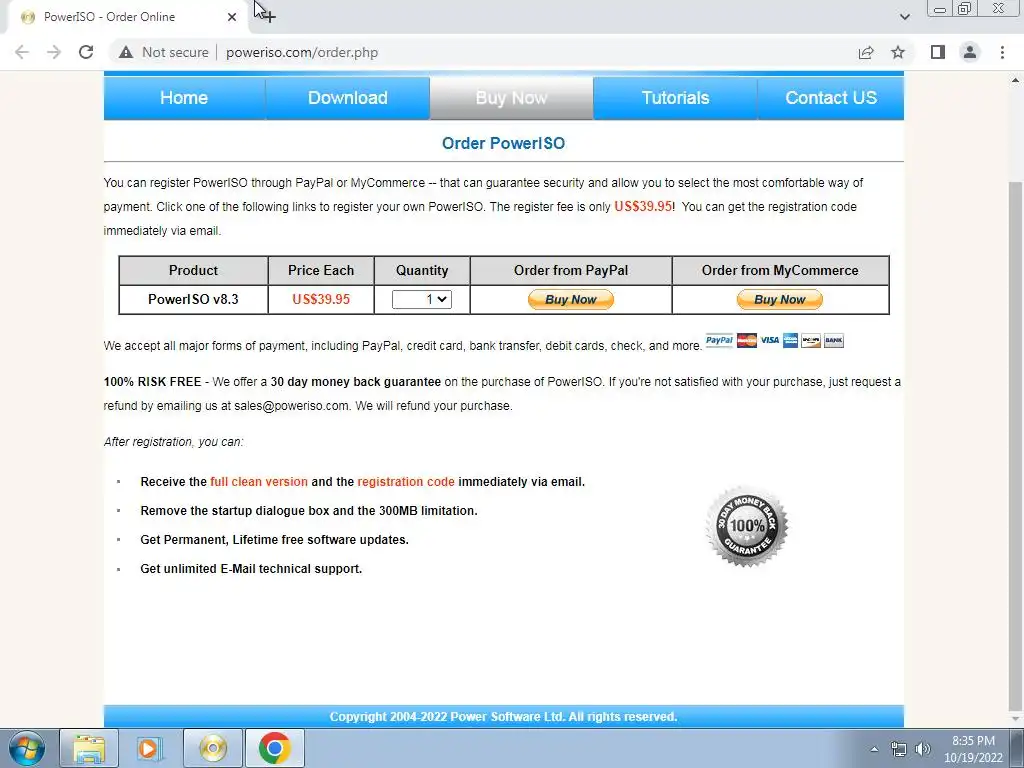Select the PowerISO - Order Online tab
The width and height of the screenshot is (1024, 768).
tap(127, 17)
